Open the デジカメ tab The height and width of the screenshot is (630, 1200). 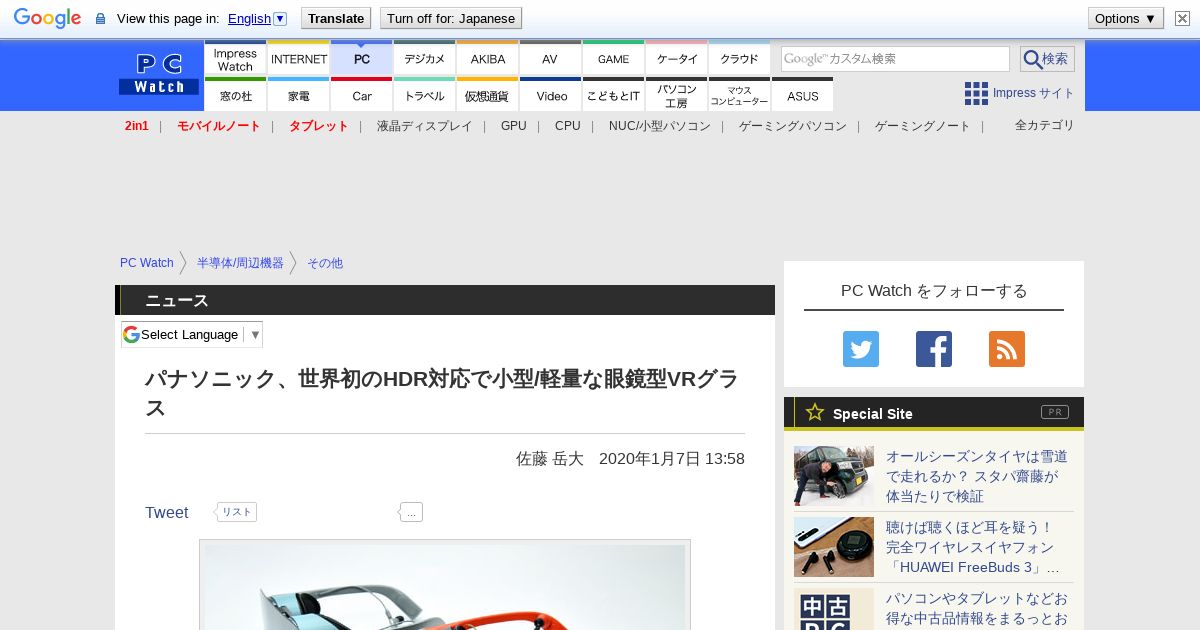coord(425,58)
